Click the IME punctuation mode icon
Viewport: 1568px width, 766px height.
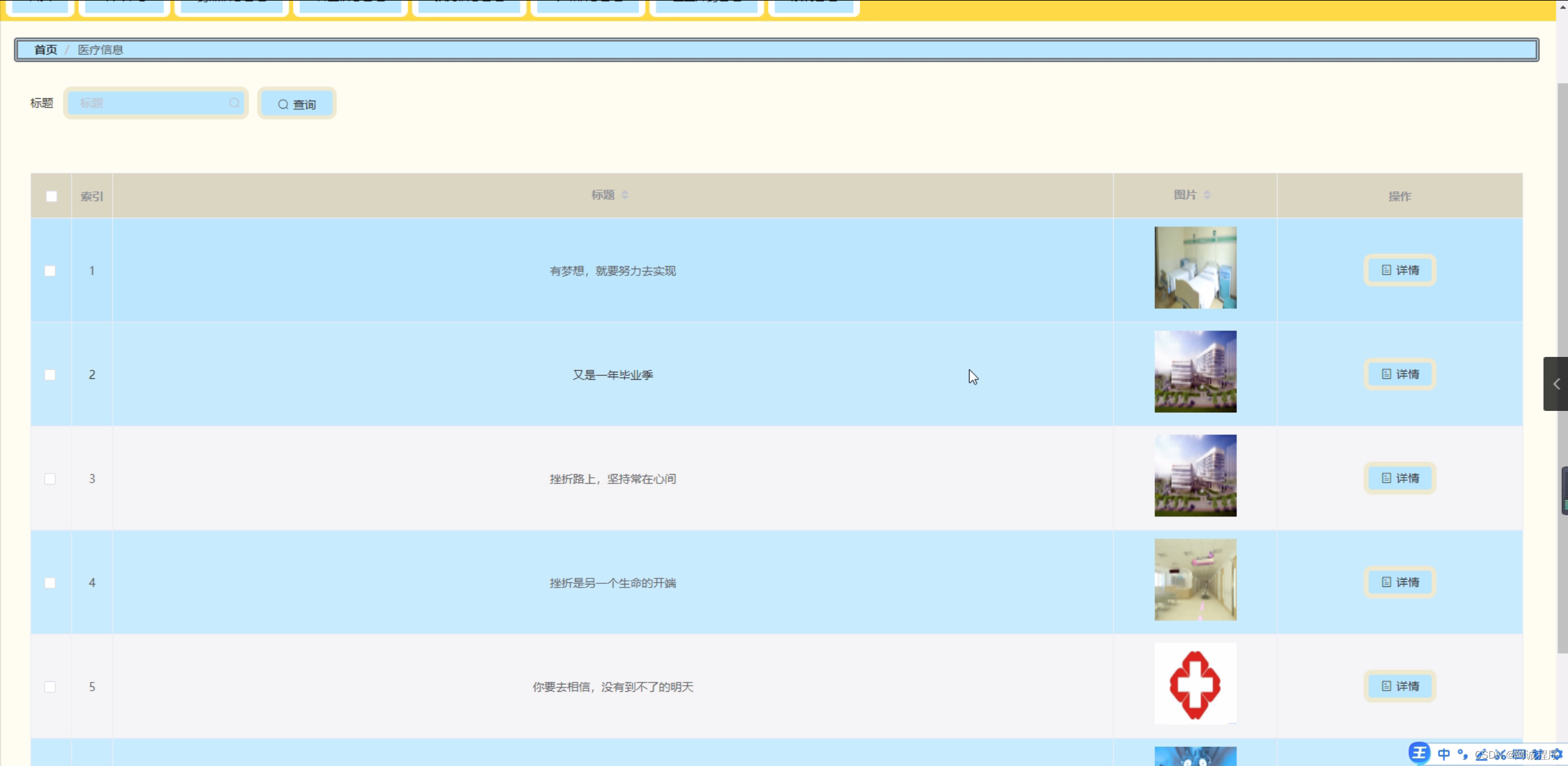1463,754
